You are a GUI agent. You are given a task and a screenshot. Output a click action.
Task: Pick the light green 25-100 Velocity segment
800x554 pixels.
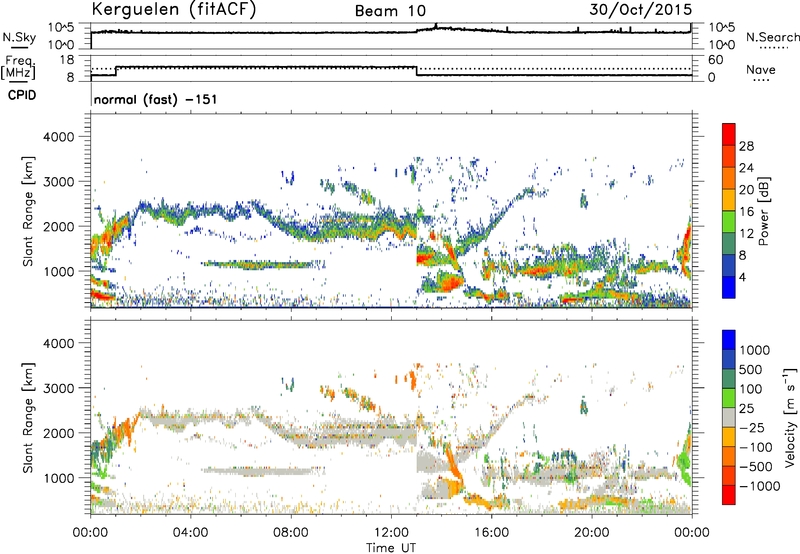729,398
